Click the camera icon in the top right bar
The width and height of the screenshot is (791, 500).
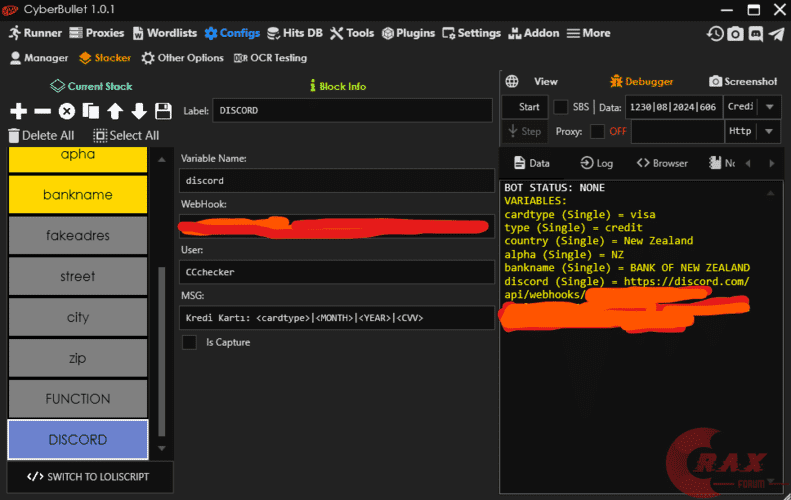(x=735, y=34)
